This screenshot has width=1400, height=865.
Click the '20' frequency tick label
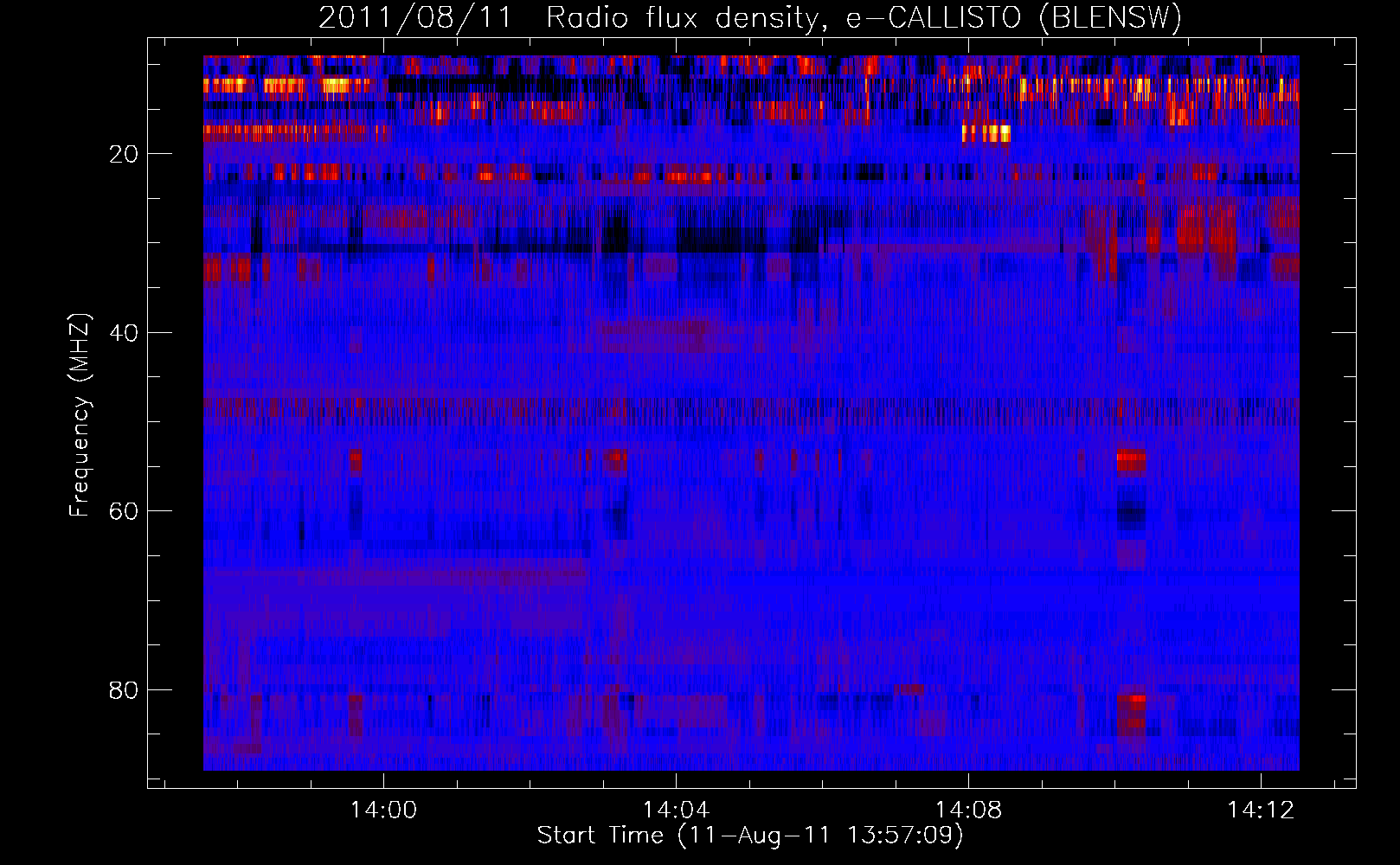pyautogui.click(x=124, y=154)
